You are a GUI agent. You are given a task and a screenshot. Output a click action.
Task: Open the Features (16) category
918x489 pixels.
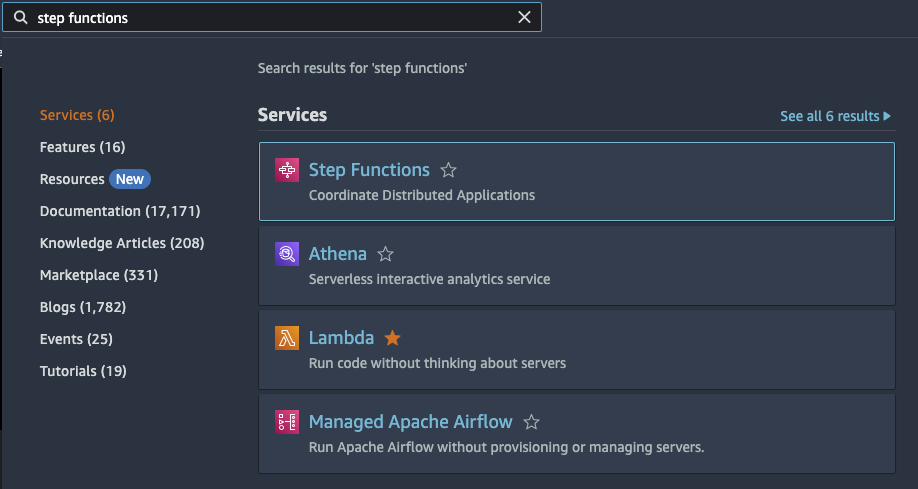[x=82, y=147]
